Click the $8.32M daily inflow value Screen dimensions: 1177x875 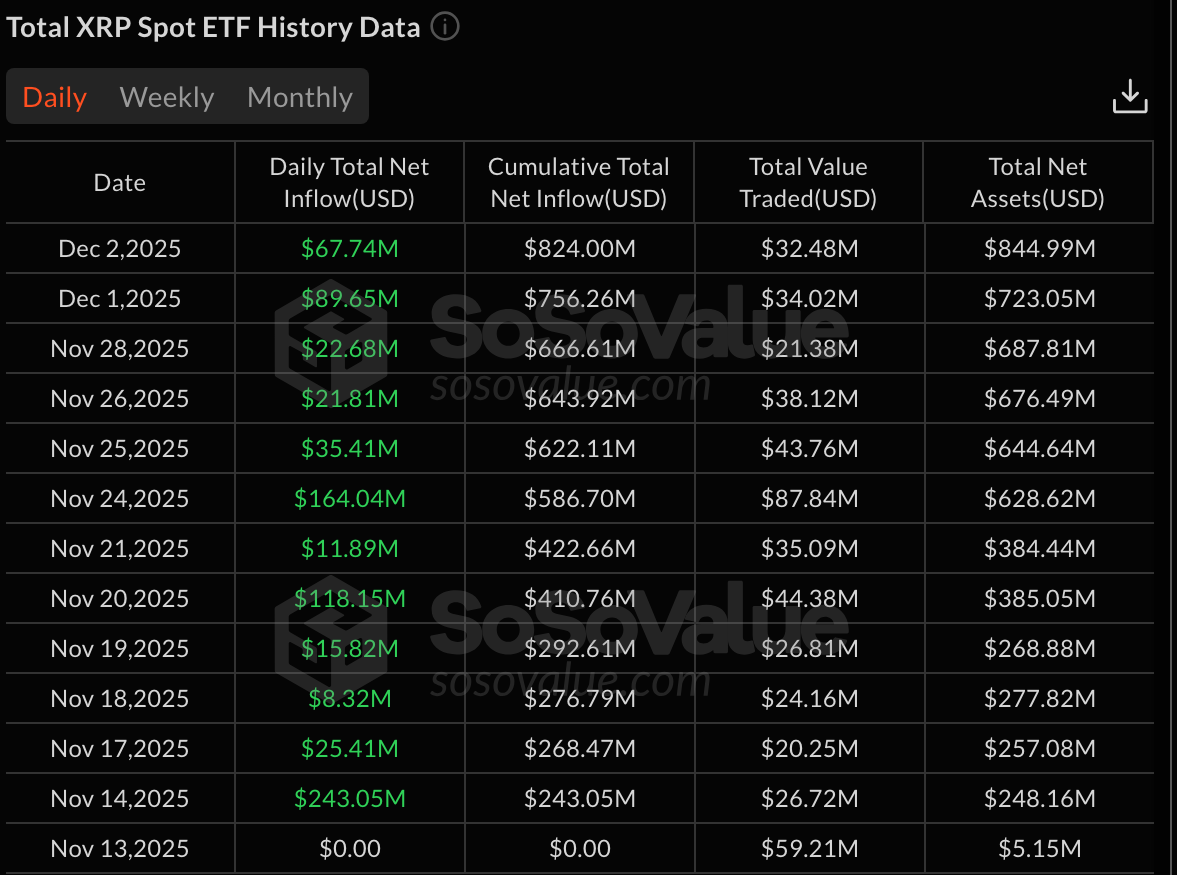(x=350, y=699)
